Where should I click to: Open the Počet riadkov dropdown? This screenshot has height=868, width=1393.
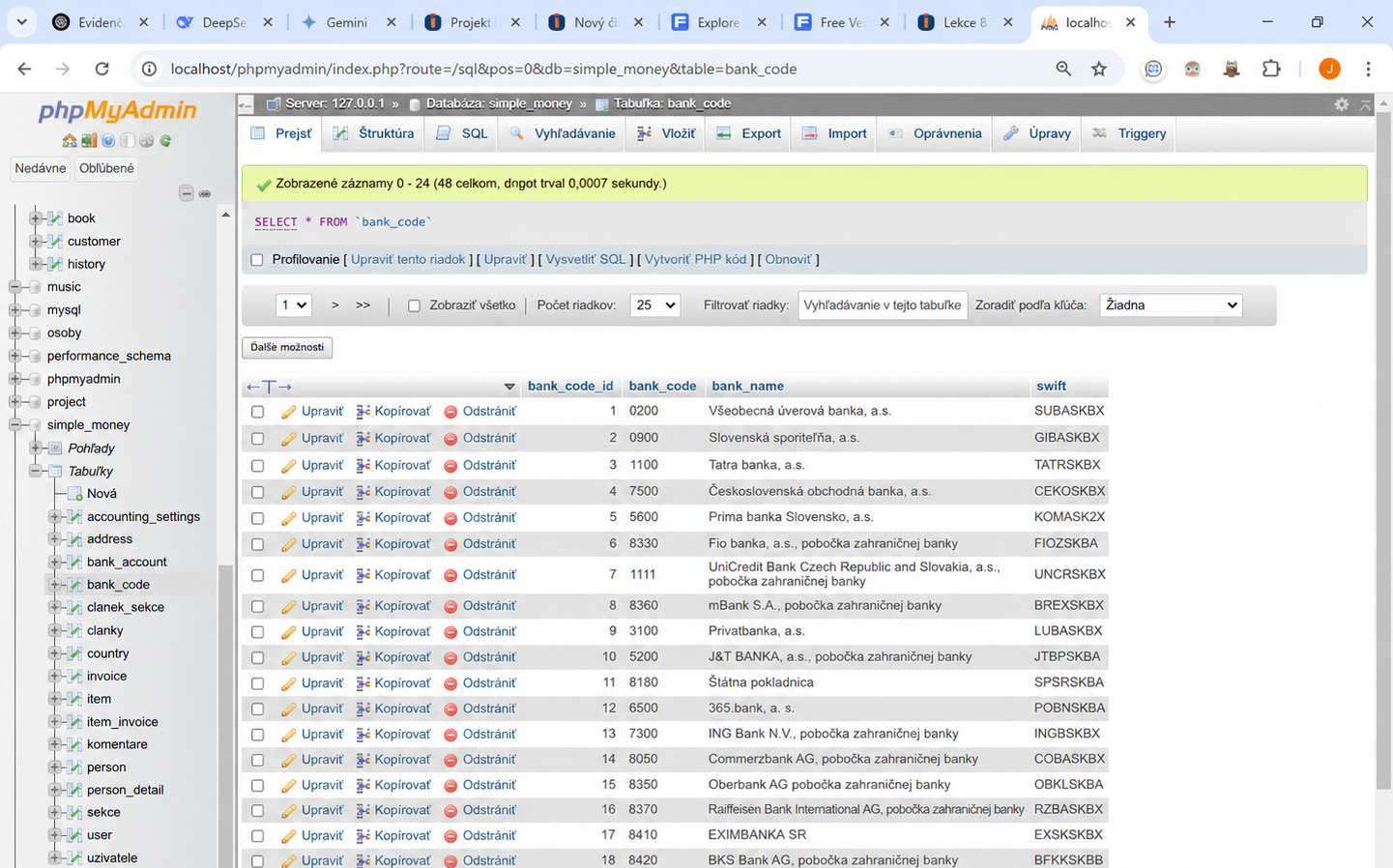coord(654,305)
